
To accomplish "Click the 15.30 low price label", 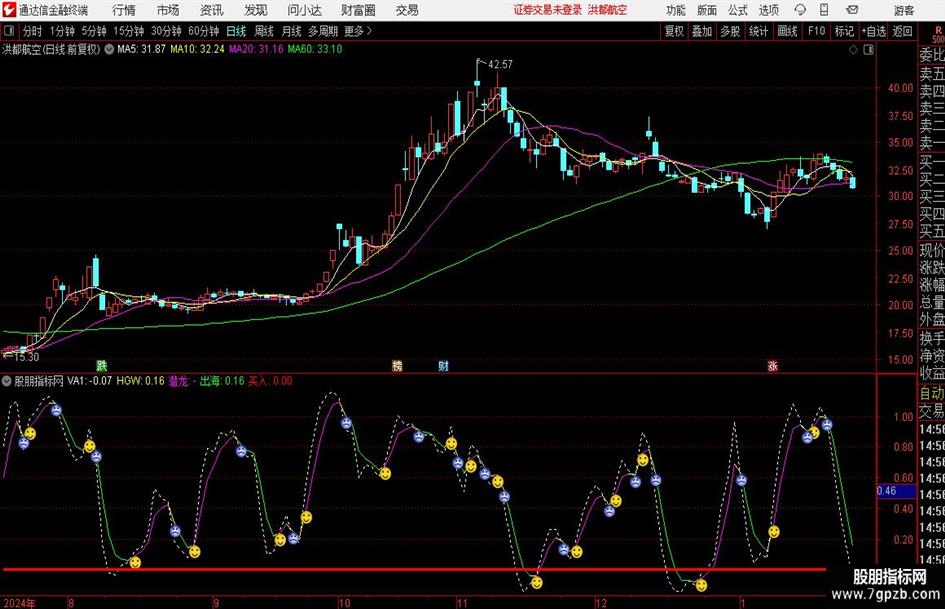I will click(26, 357).
